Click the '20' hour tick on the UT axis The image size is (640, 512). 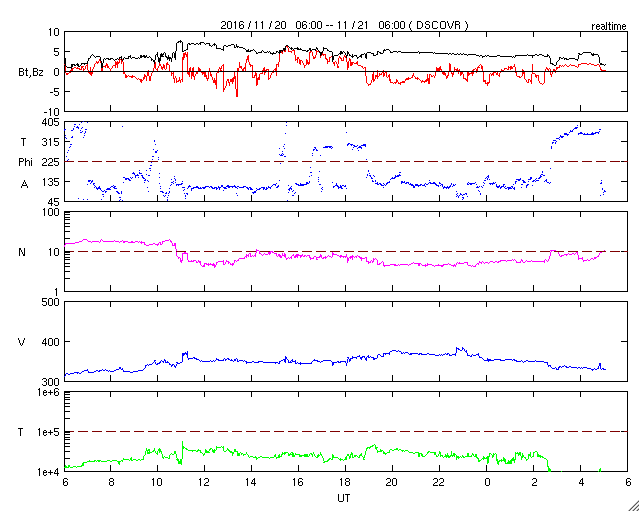point(392,483)
